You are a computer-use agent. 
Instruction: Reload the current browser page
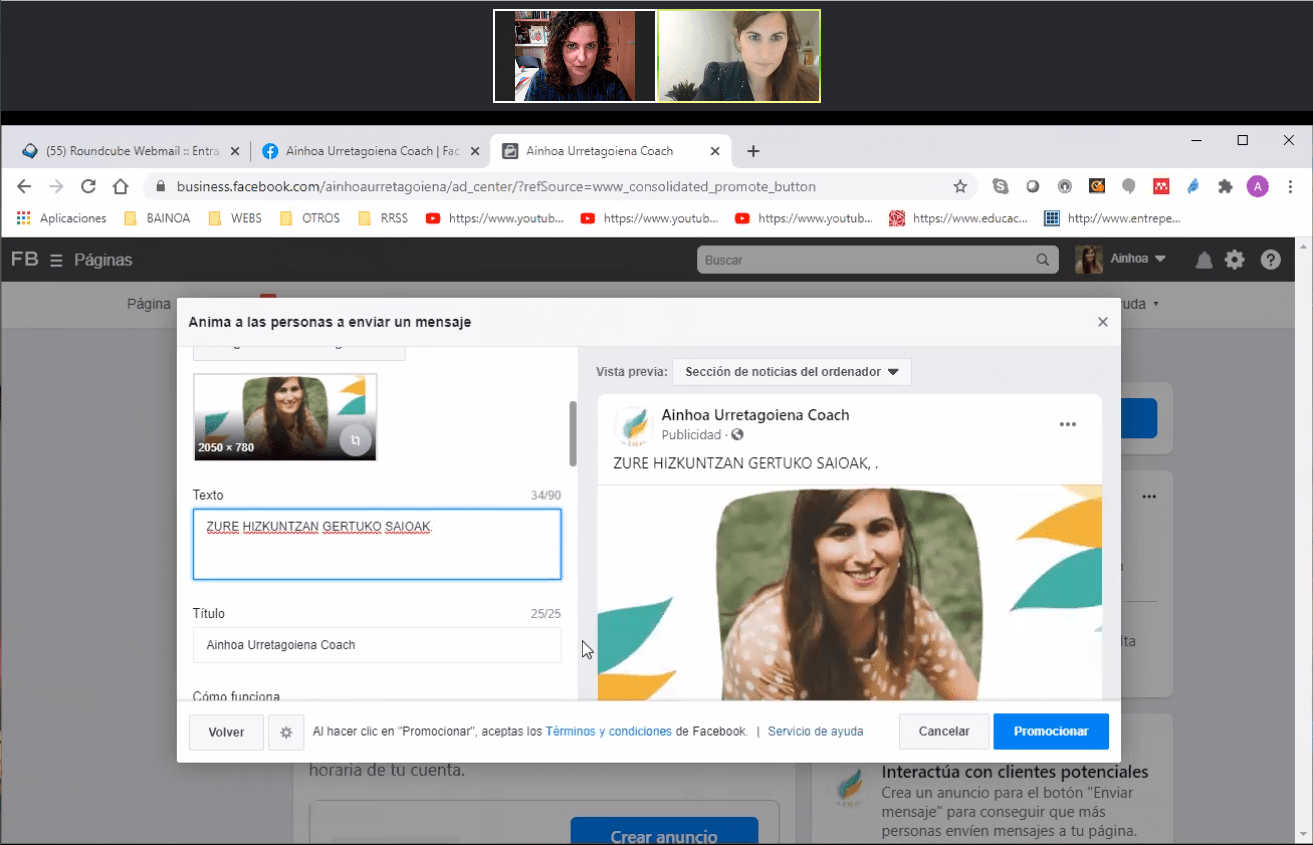[88, 186]
